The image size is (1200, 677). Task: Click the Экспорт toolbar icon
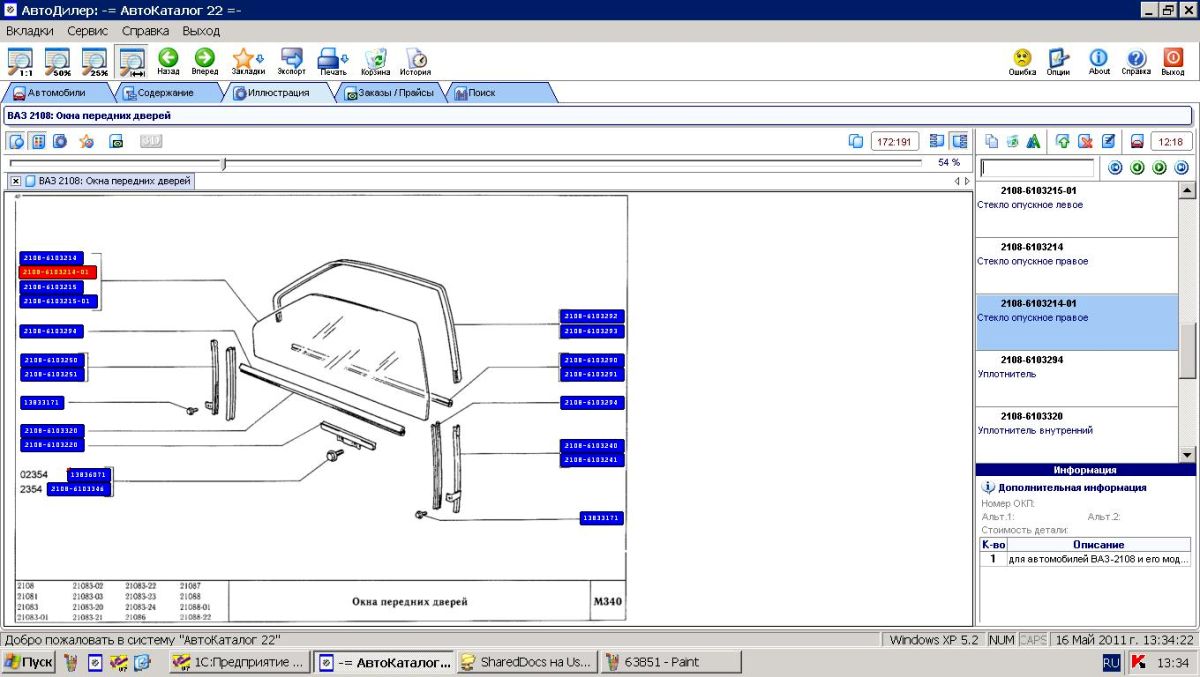click(x=292, y=62)
